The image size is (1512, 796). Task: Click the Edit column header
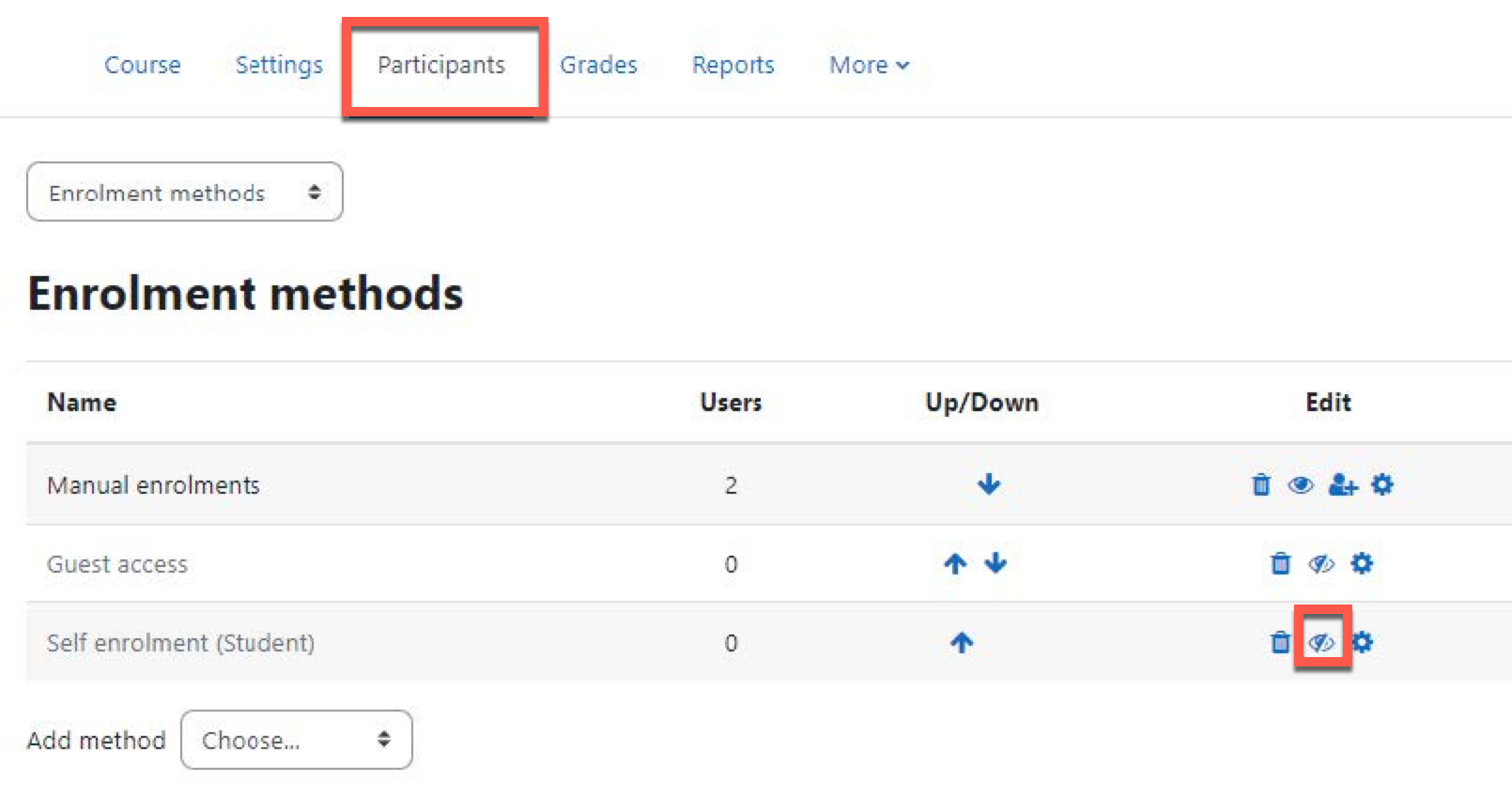coord(1328,403)
